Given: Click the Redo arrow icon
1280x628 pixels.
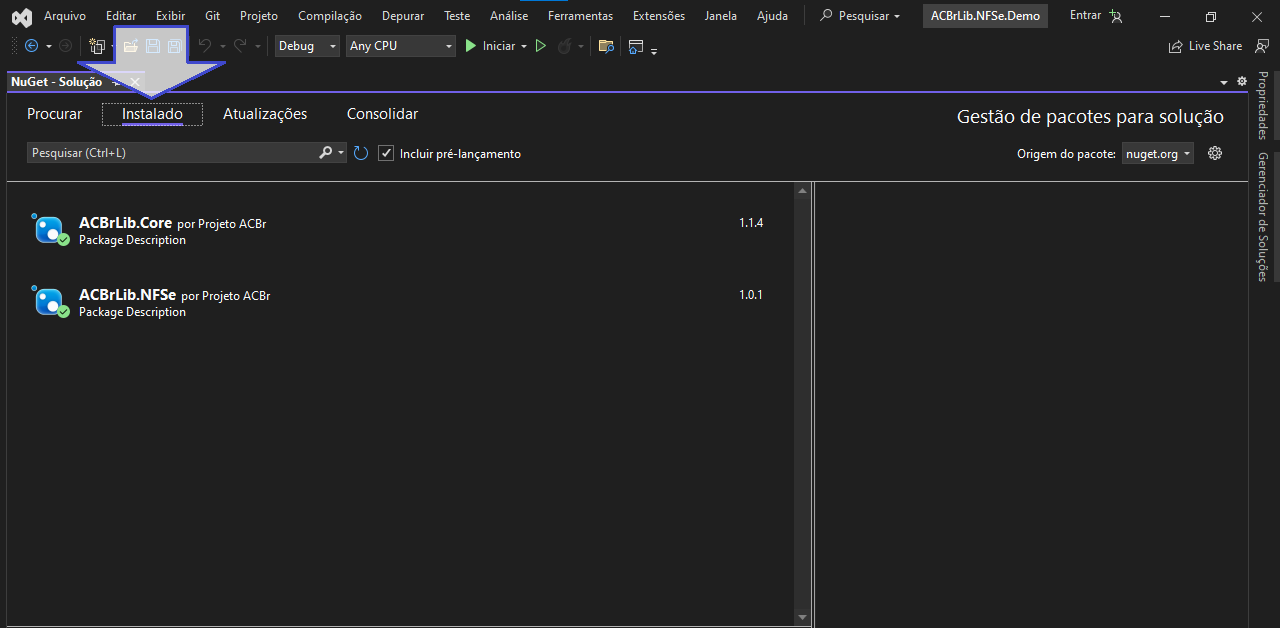Looking at the screenshot, I should point(240,46).
